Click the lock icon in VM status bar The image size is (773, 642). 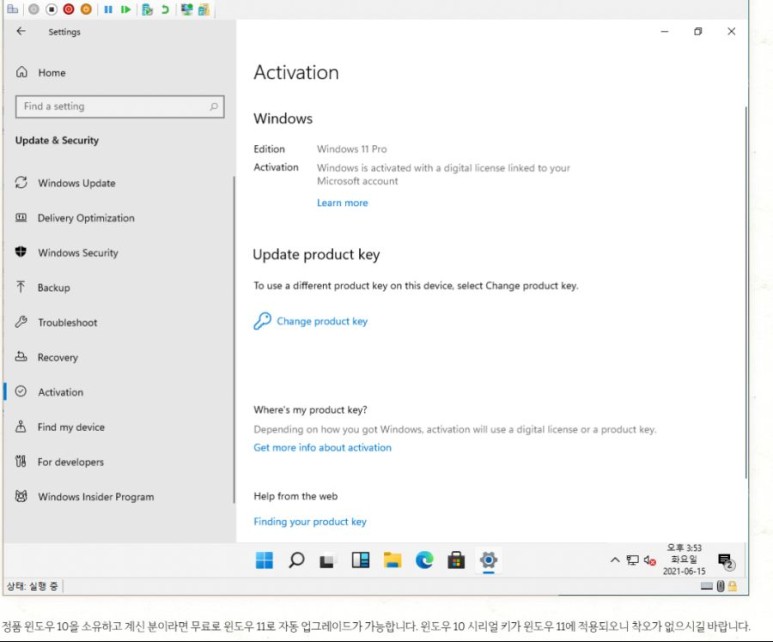tap(732, 586)
